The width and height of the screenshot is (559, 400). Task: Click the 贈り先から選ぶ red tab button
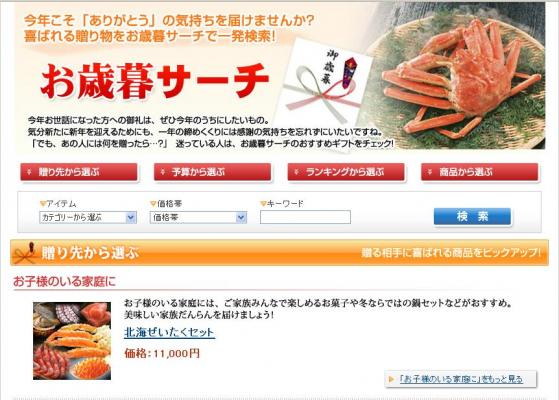pyautogui.click(x=79, y=172)
